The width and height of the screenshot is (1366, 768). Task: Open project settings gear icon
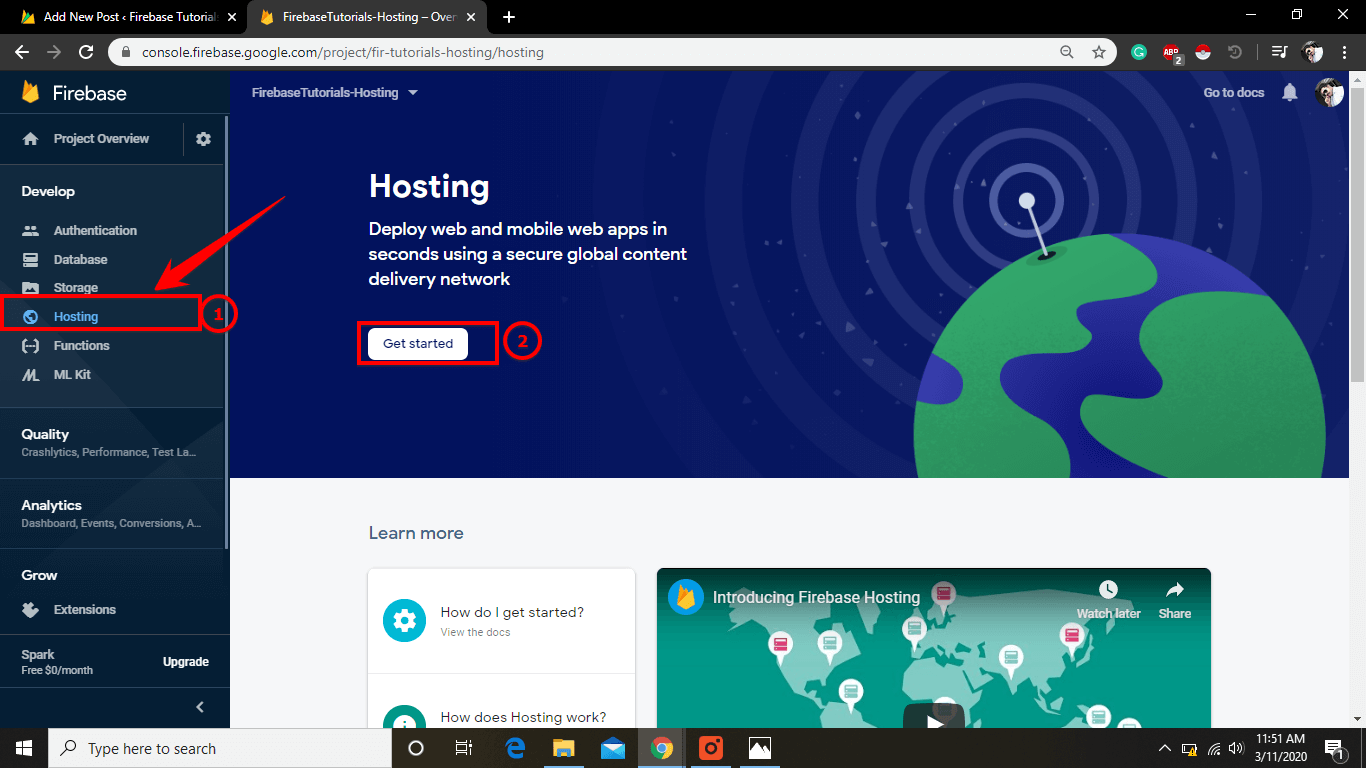pyautogui.click(x=204, y=139)
